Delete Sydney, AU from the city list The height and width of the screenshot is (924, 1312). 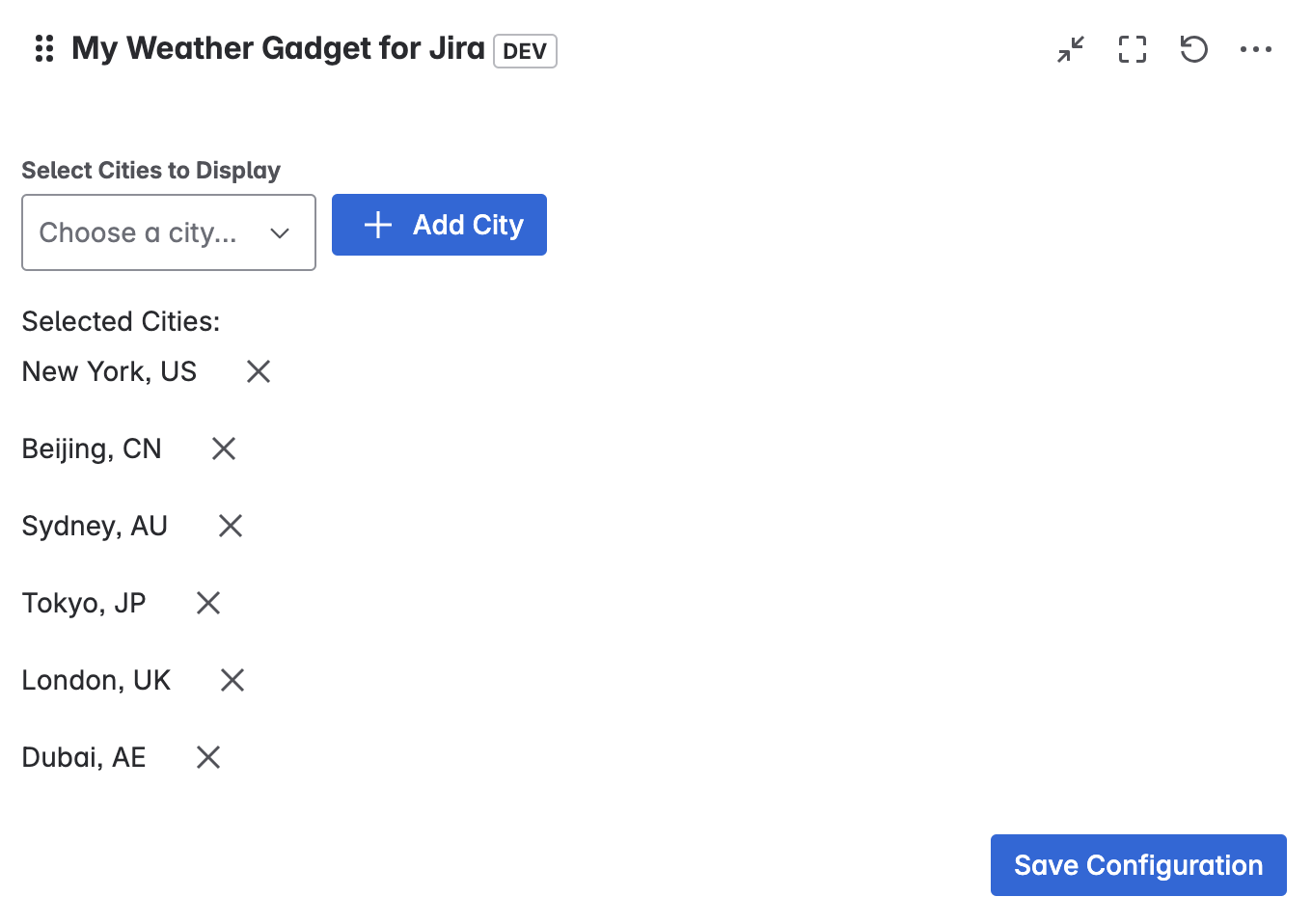[x=230, y=525]
